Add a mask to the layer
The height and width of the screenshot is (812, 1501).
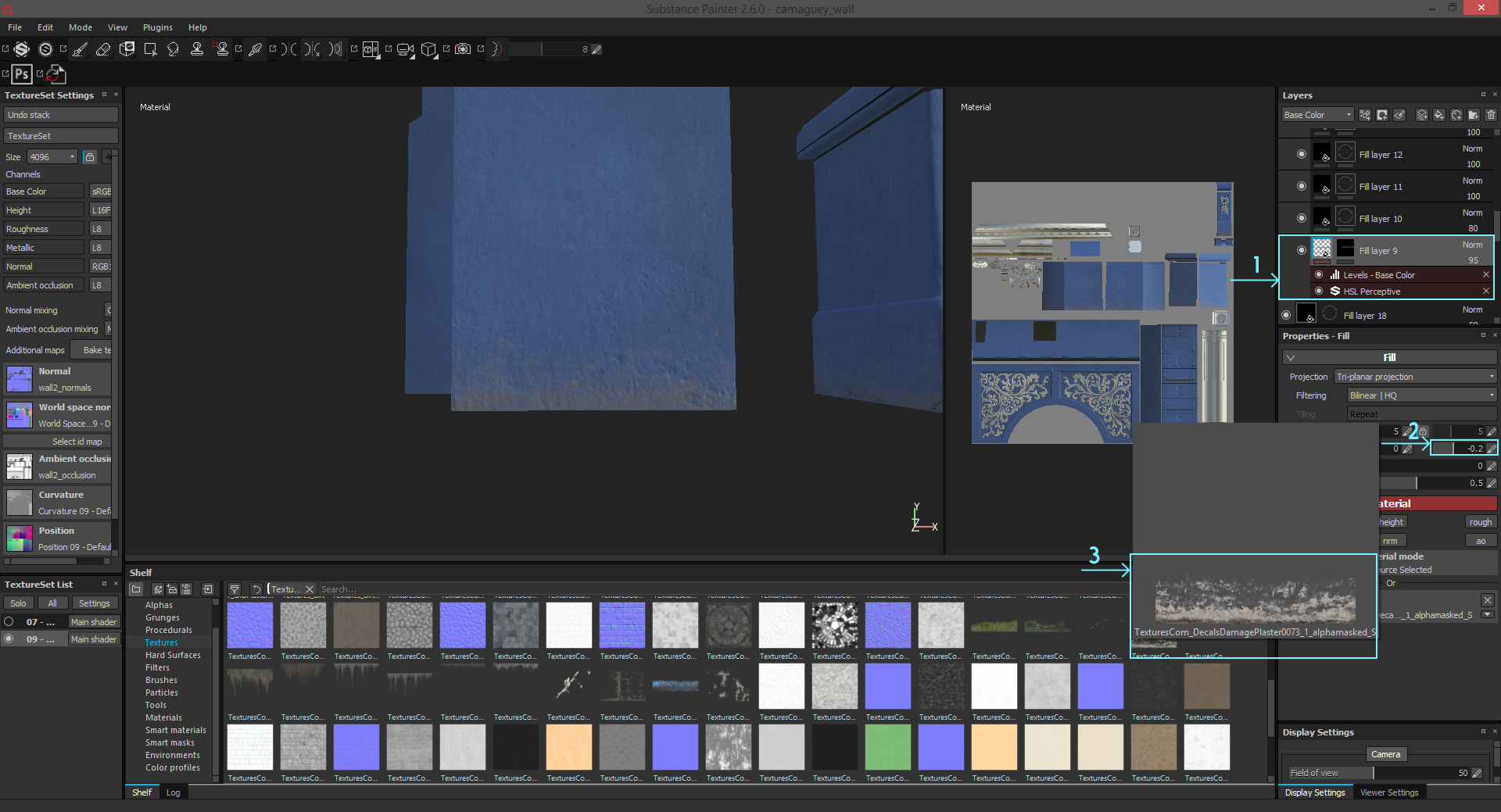tap(1382, 115)
